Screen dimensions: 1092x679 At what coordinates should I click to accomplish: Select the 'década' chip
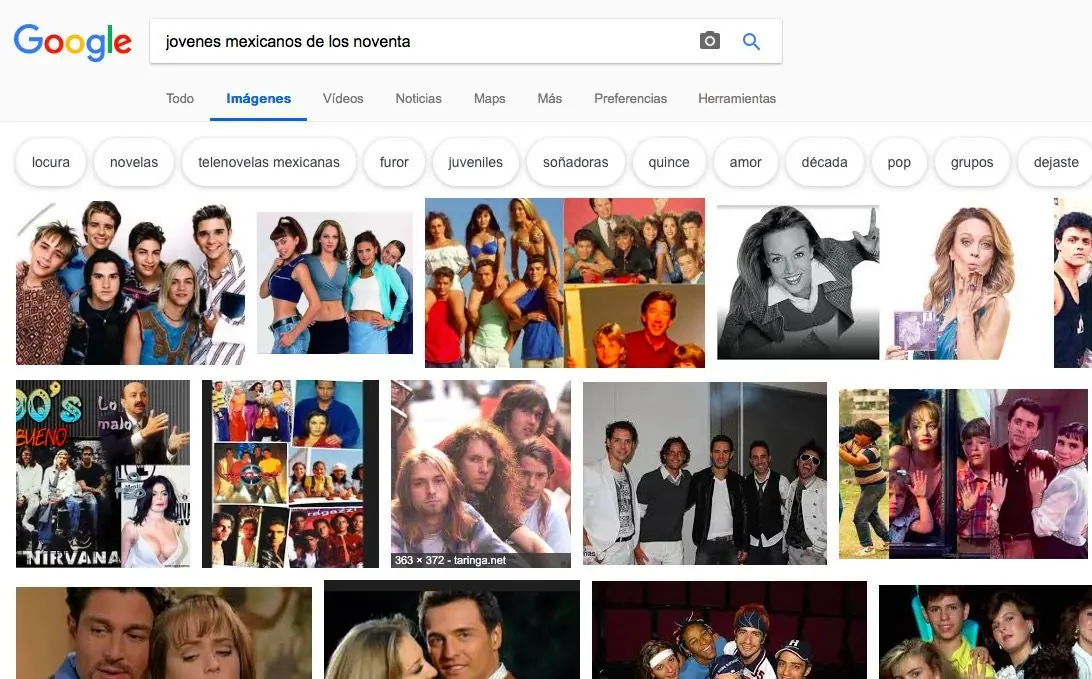pyautogui.click(x=825, y=162)
